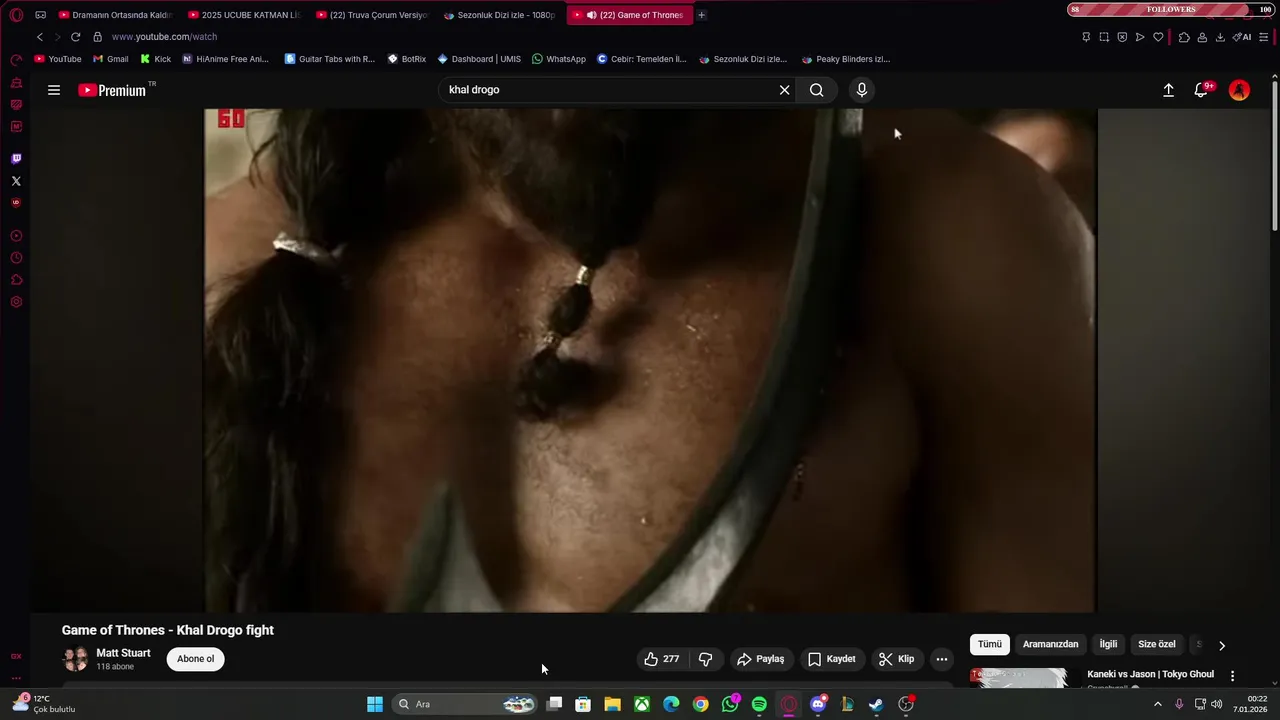1280x720 pixels.
Task: Open Dashboard UMIS bookmark
Action: [479, 59]
